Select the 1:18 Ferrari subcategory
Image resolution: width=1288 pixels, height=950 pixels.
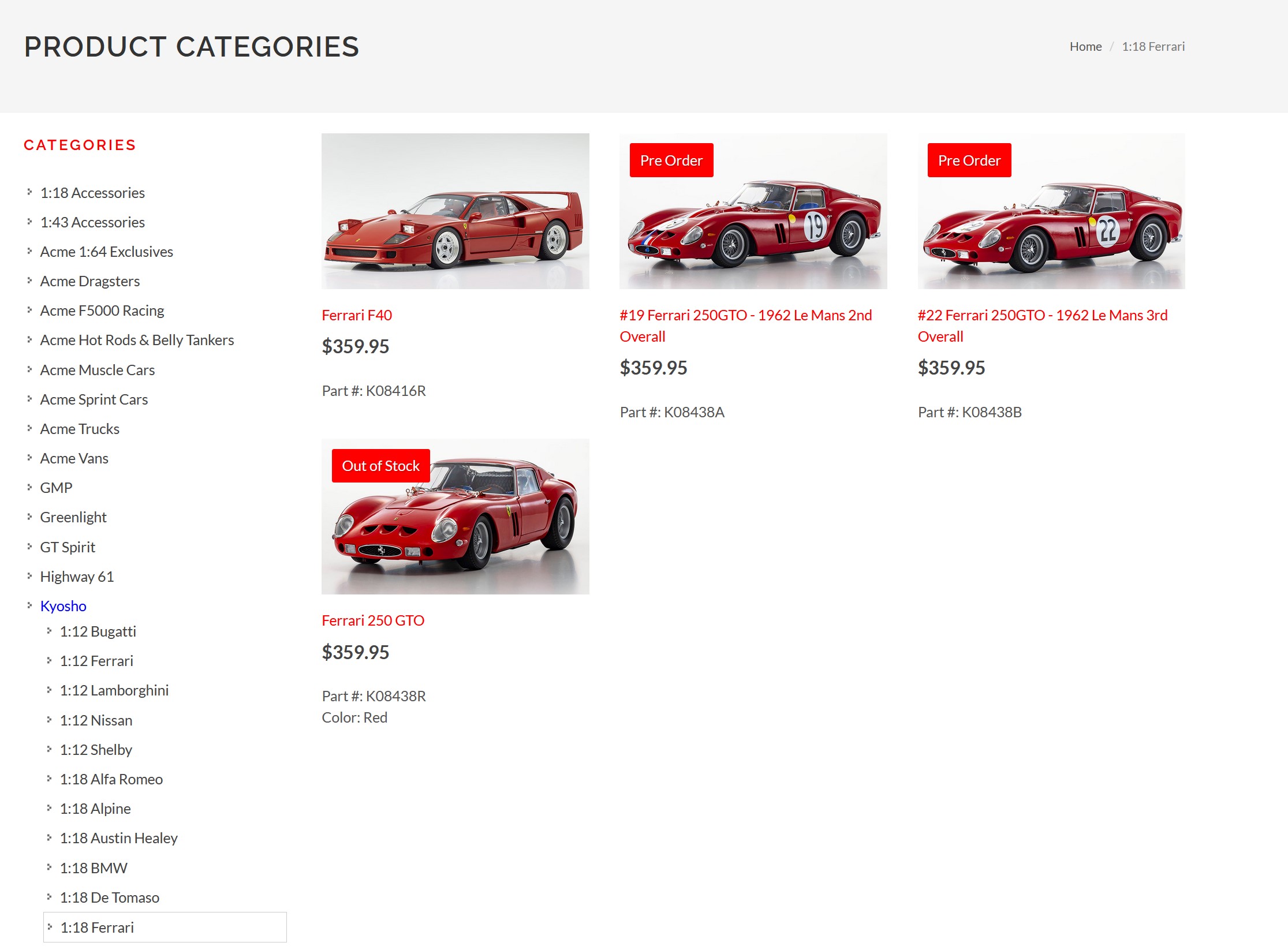(97, 927)
